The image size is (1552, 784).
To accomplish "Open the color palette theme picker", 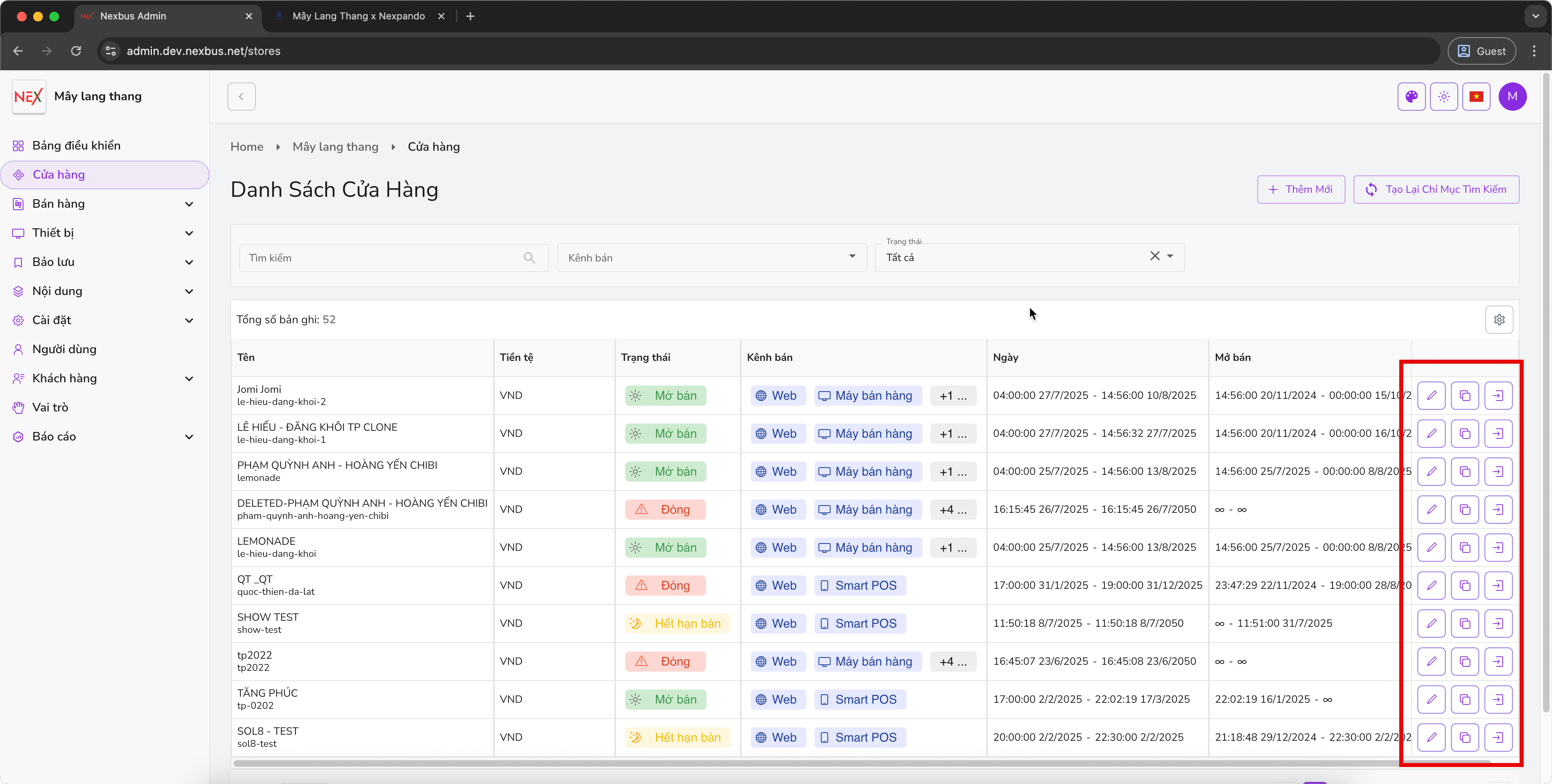I will (1411, 97).
